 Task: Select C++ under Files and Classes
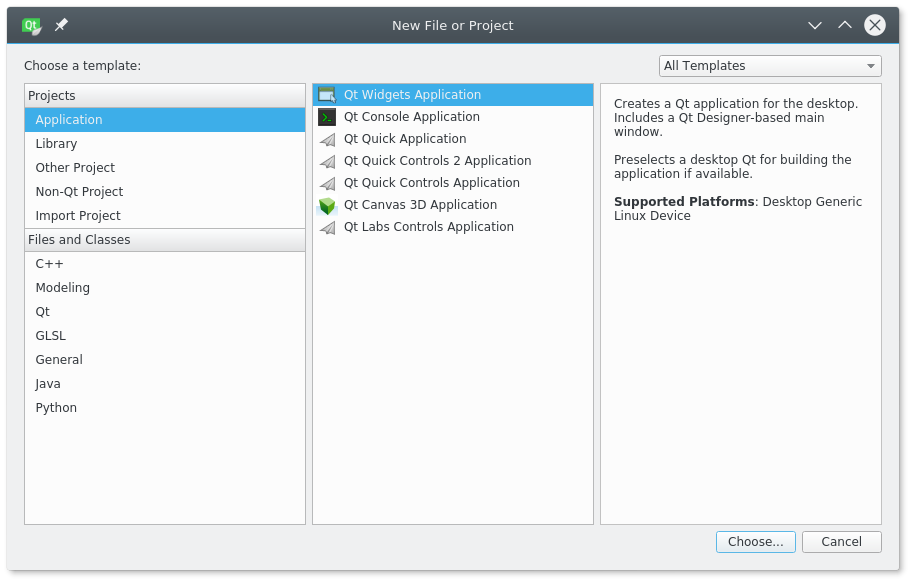click(49, 264)
